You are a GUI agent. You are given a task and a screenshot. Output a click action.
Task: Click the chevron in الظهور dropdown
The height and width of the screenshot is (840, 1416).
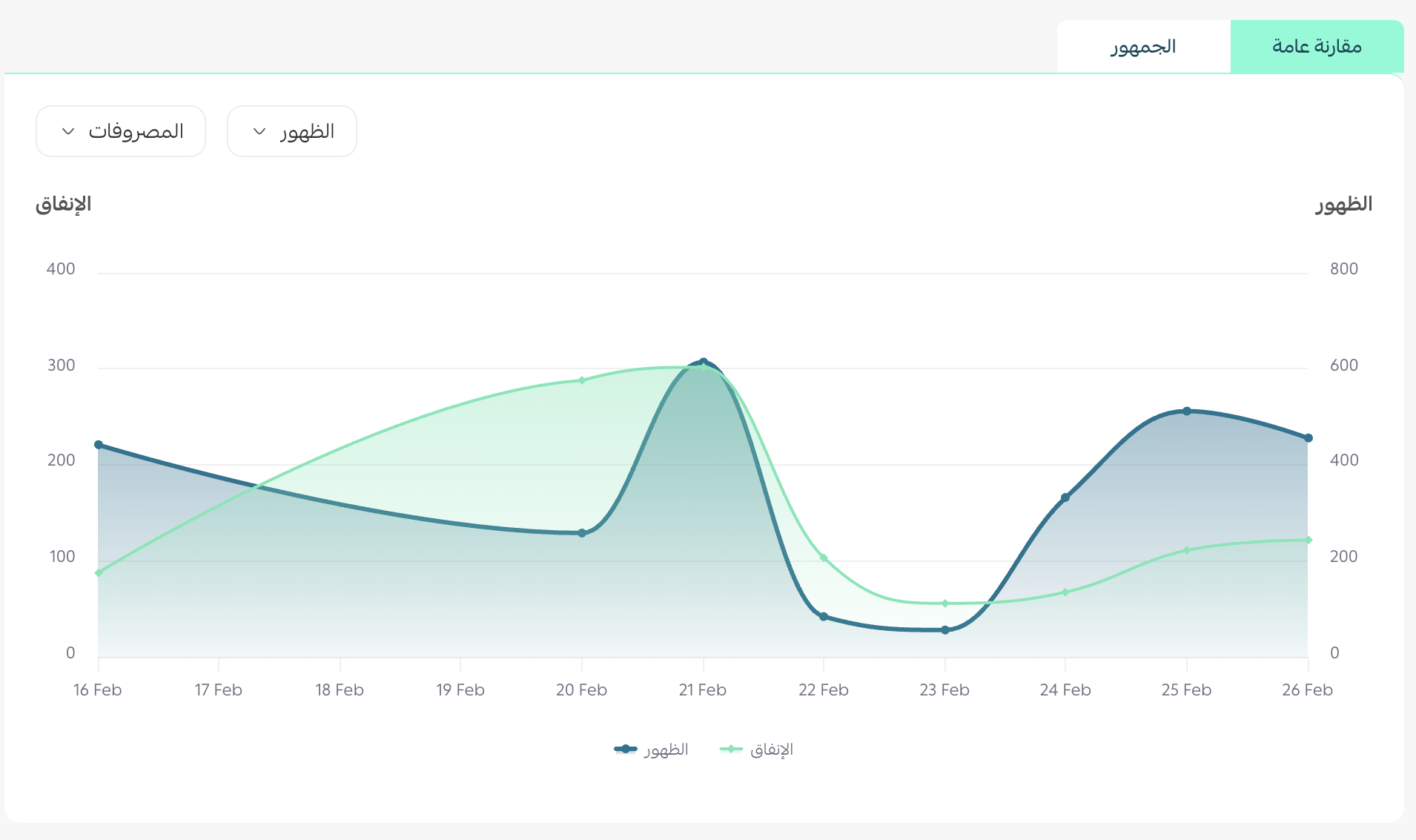(x=259, y=131)
